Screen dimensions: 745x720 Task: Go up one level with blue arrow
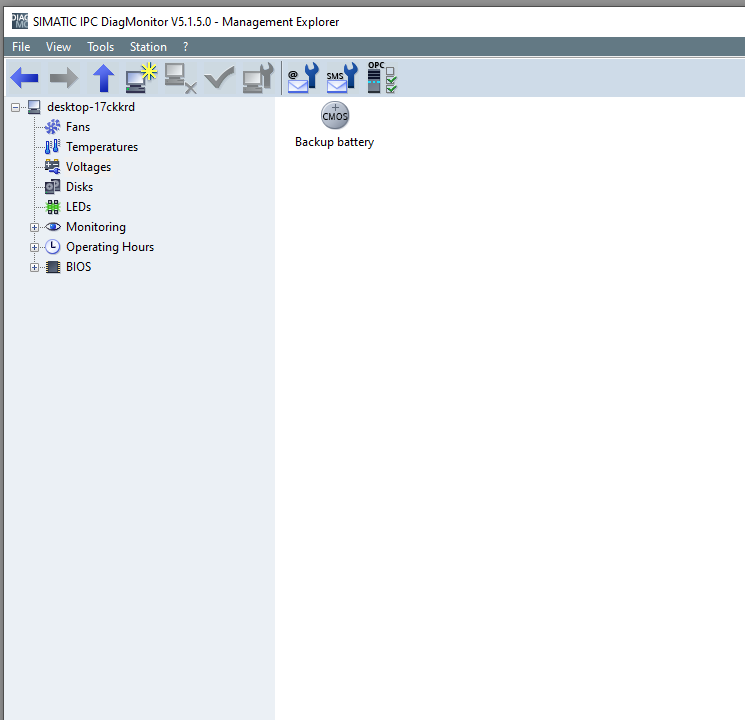coord(103,77)
